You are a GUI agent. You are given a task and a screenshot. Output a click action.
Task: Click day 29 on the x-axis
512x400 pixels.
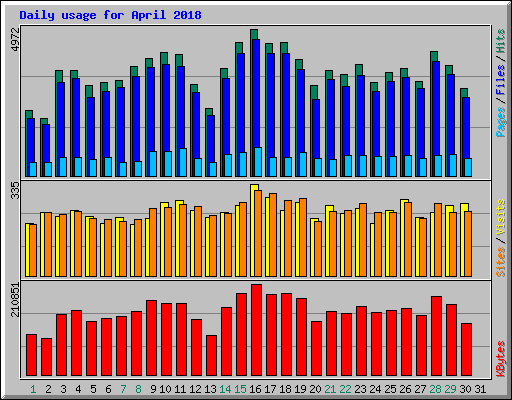pyautogui.click(x=450, y=389)
